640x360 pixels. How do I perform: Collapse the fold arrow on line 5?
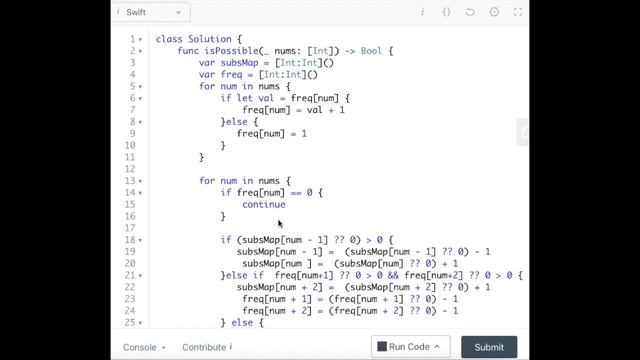pyautogui.click(x=140, y=87)
